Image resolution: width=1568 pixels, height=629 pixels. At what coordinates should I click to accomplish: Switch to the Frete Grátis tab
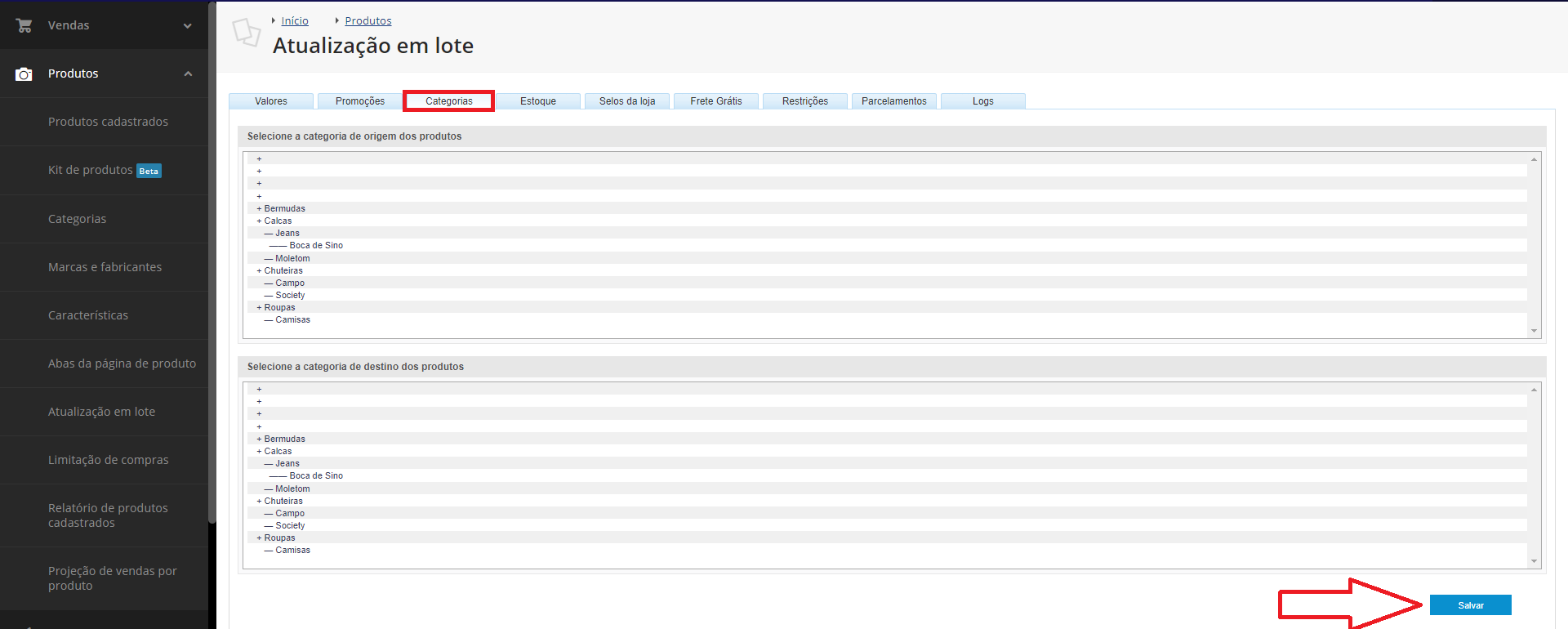pos(716,101)
